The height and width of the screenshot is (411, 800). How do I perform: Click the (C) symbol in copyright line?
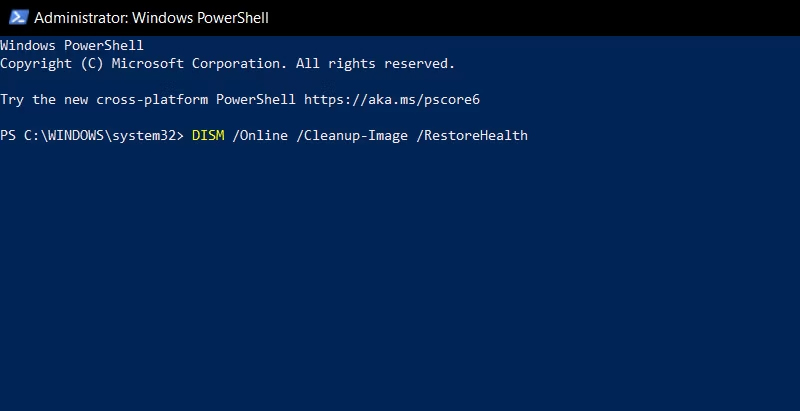92,64
